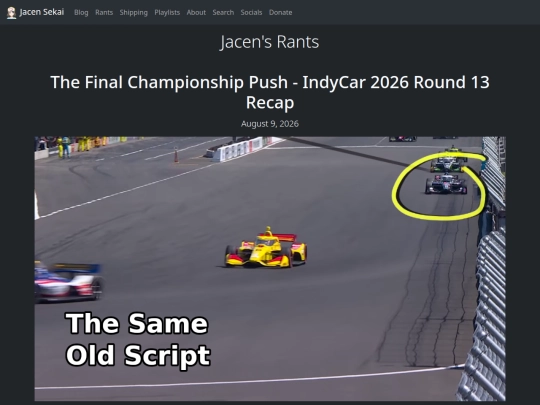Click the Donate link
The width and height of the screenshot is (540, 405).
(280, 12)
